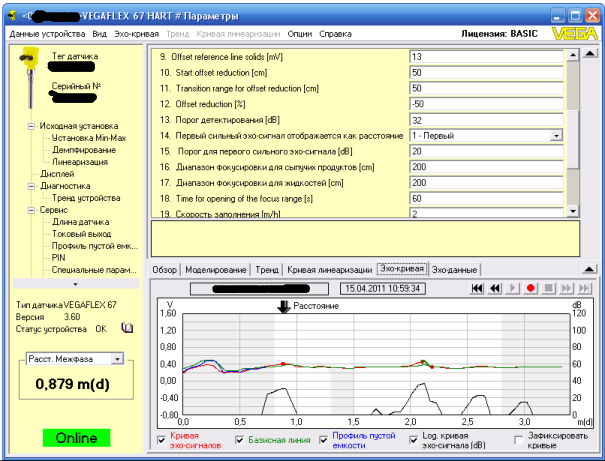Select Длина датчика tree item
Image resolution: width=605 pixels, height=461 pixels.
81,222
